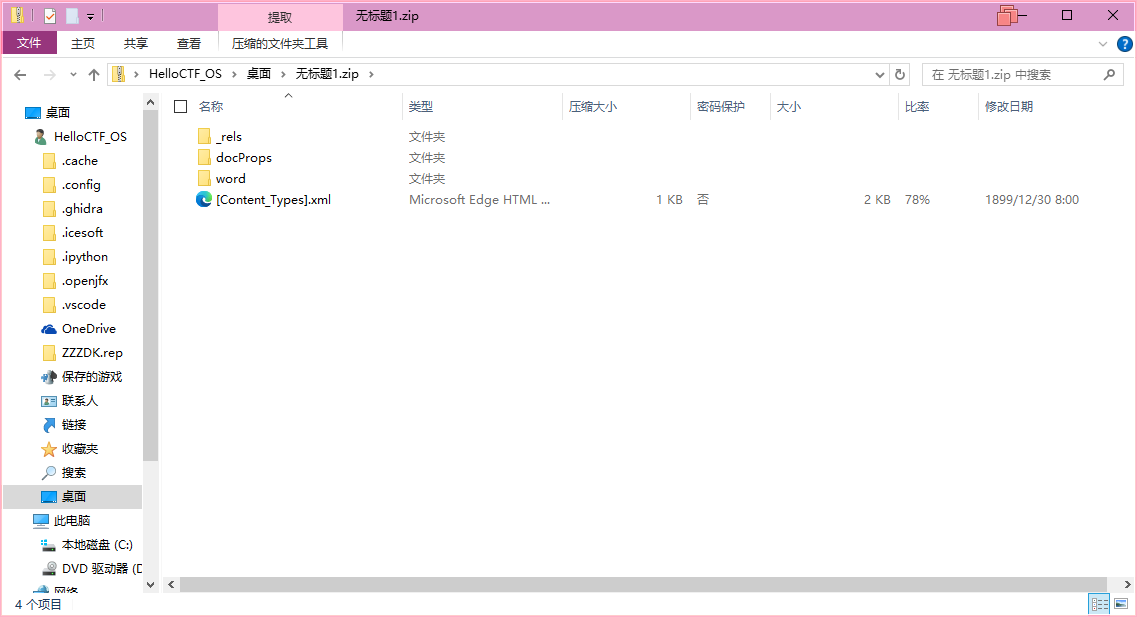The image size is (1137, 617).
Task: Sort files by the 压缩大小 column header
Action: tap(593, 106)
